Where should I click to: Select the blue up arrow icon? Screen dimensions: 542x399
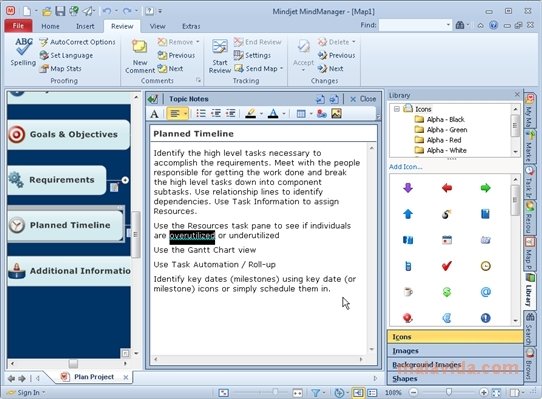click(408, 214)
